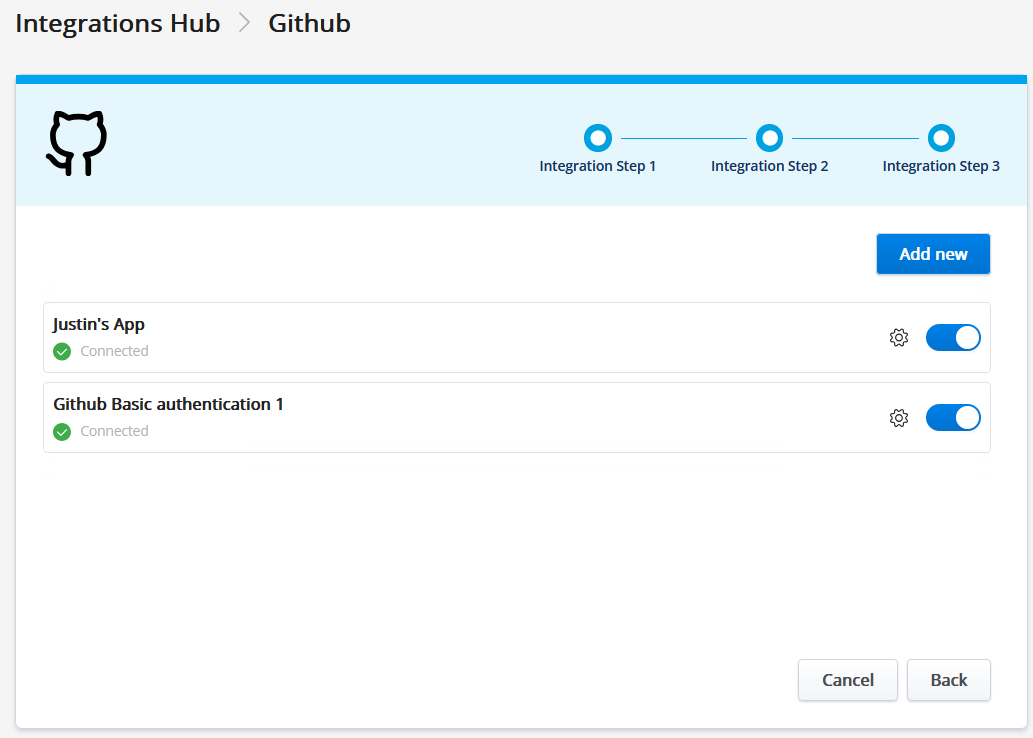
Task: Select the Integration Step 1 circle
Action: tap(597, 137)
